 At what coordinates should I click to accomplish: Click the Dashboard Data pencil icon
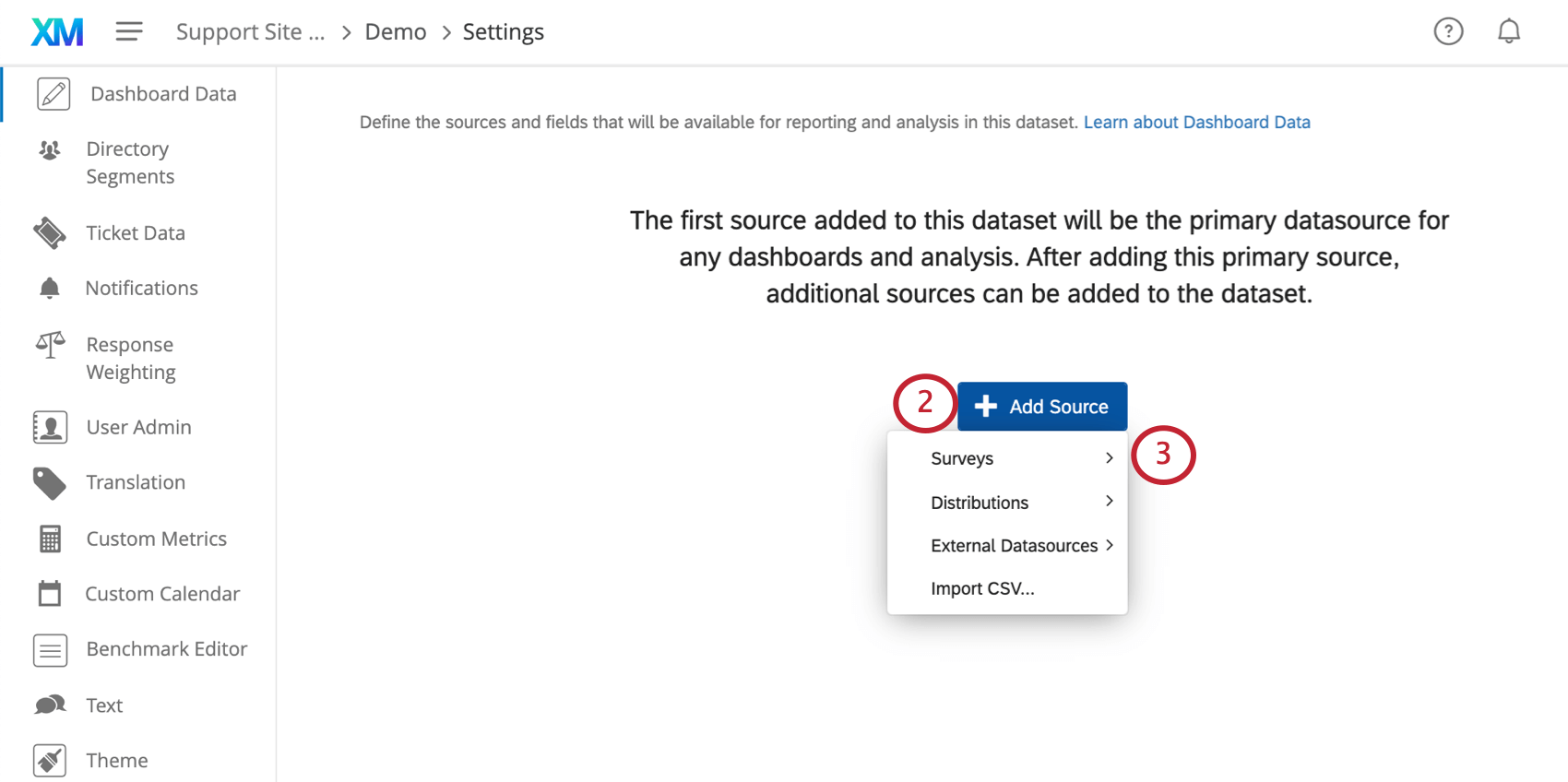tap(53, 94)
